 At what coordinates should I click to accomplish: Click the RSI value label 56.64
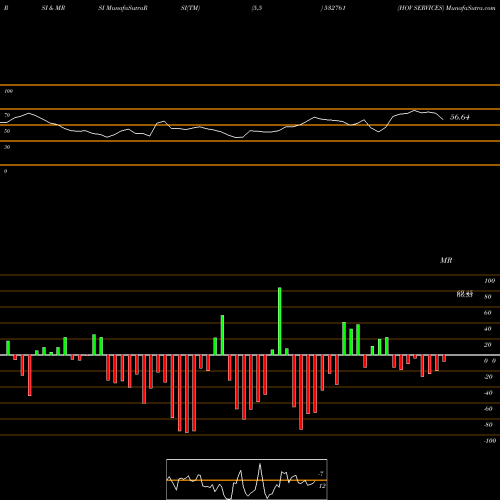(460, 117)
